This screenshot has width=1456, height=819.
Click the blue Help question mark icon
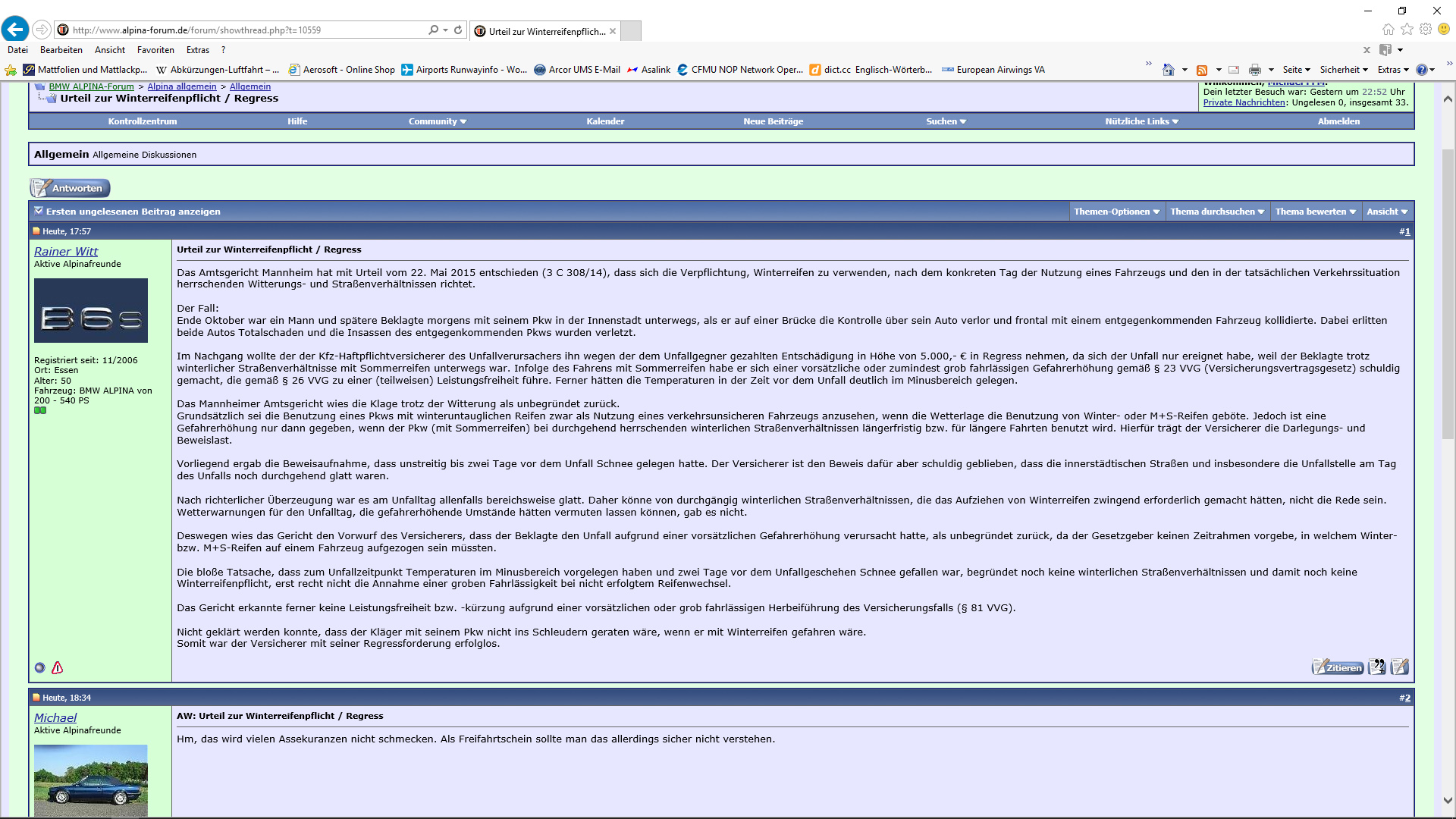click(1422, 70)
